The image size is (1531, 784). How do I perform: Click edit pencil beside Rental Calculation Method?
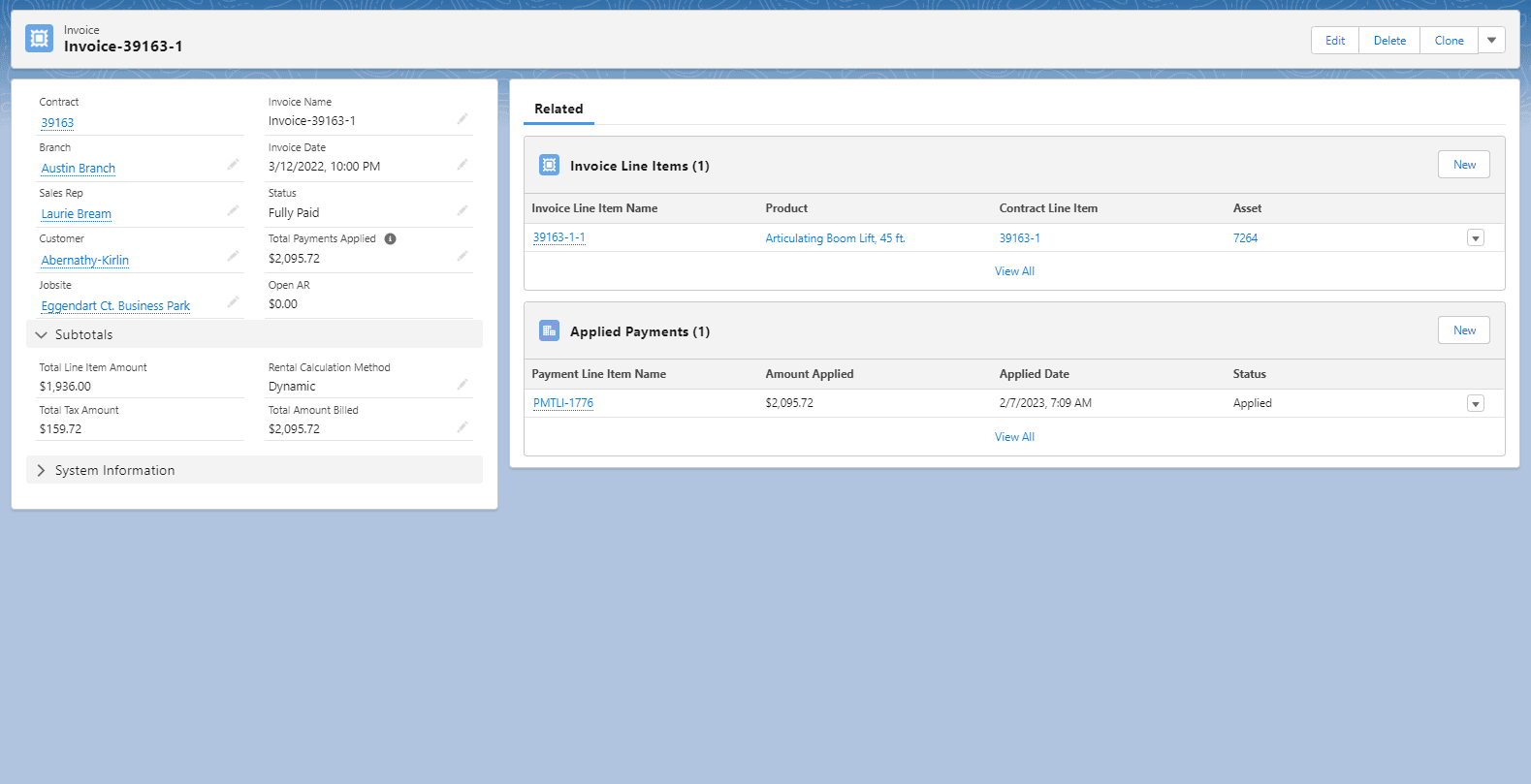coord(462,385)
